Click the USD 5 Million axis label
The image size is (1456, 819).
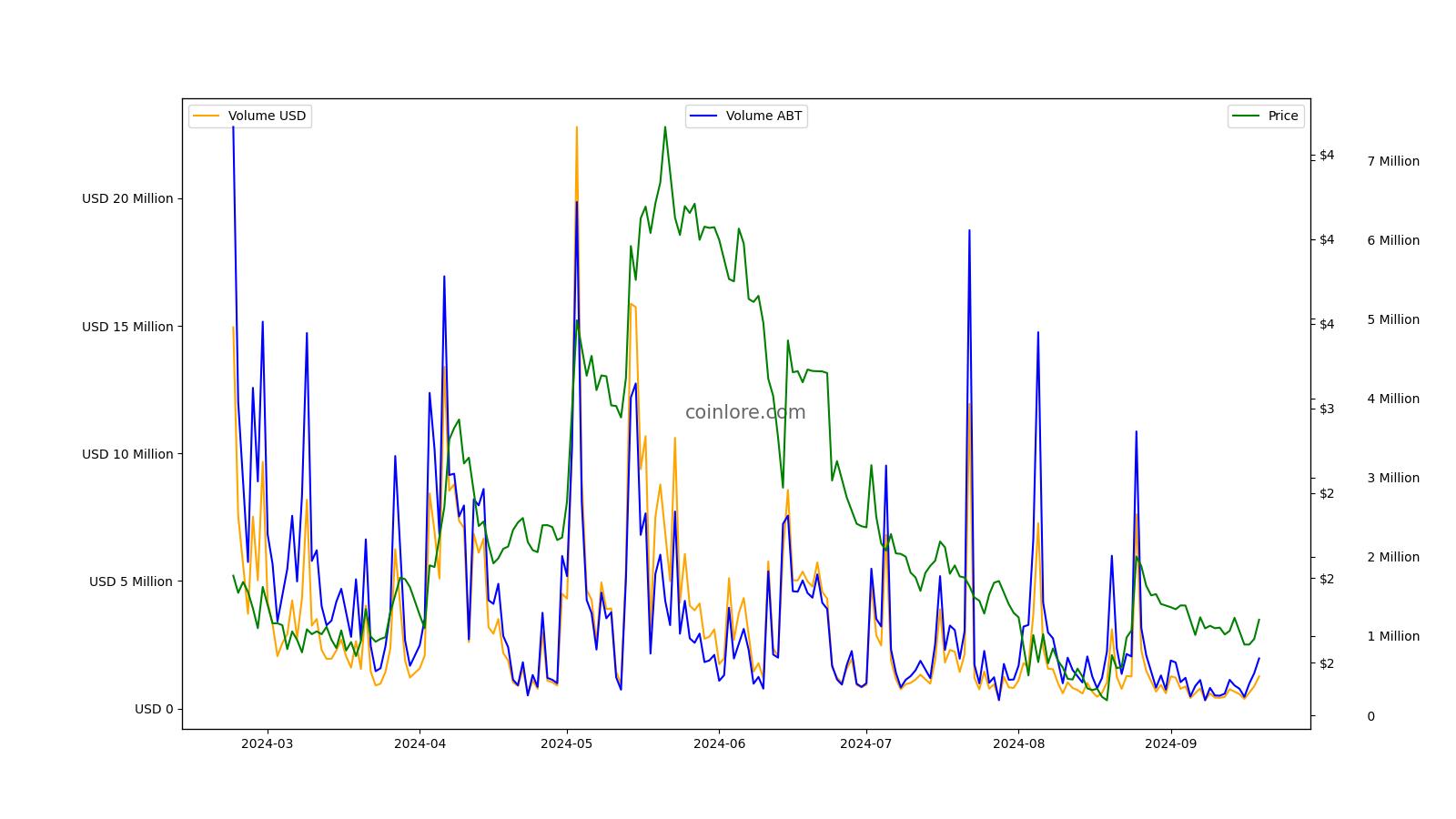(x=131, y=581)
